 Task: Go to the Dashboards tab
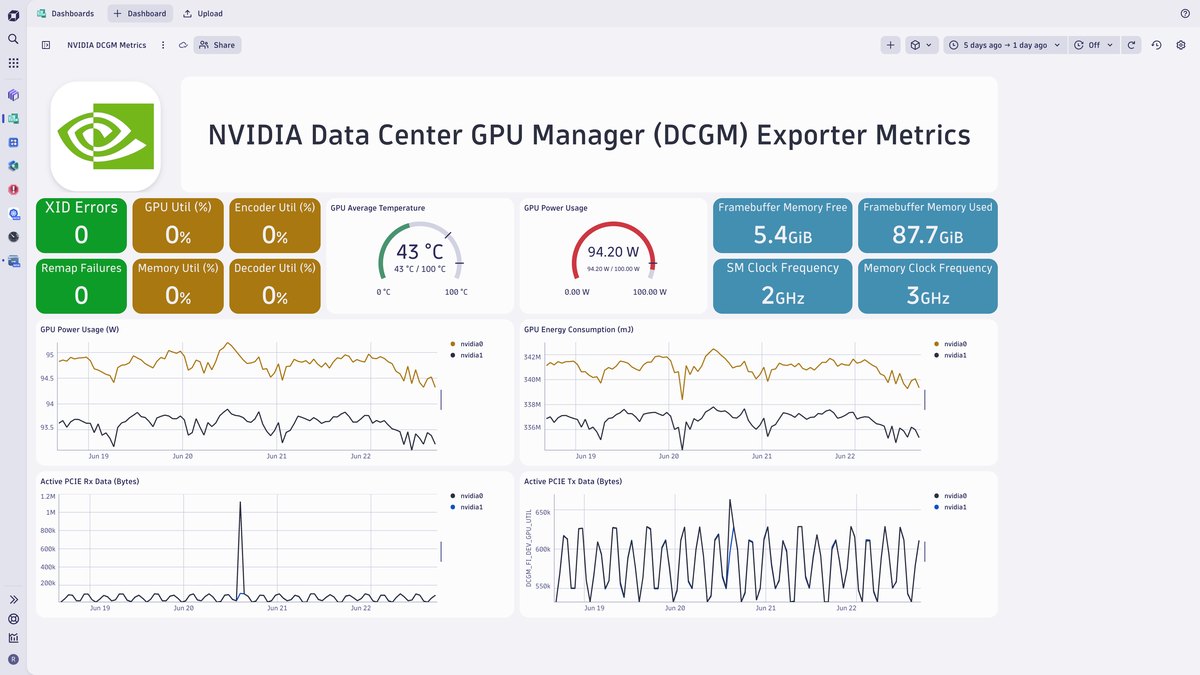tap(66, 14)
